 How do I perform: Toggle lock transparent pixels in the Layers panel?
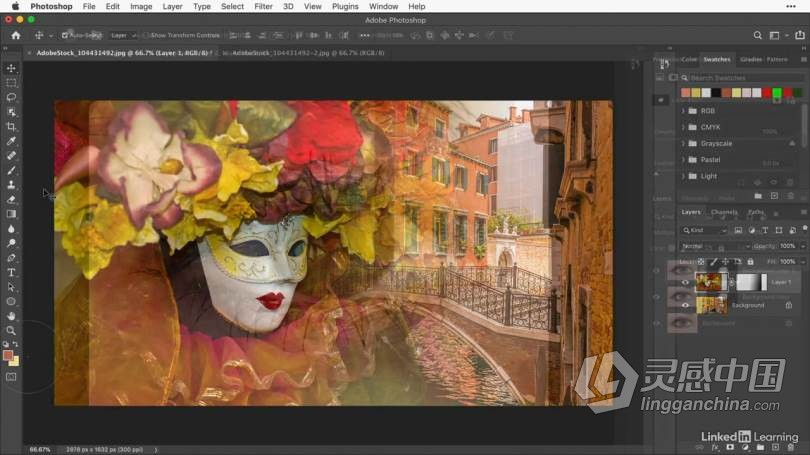[701, 262]
